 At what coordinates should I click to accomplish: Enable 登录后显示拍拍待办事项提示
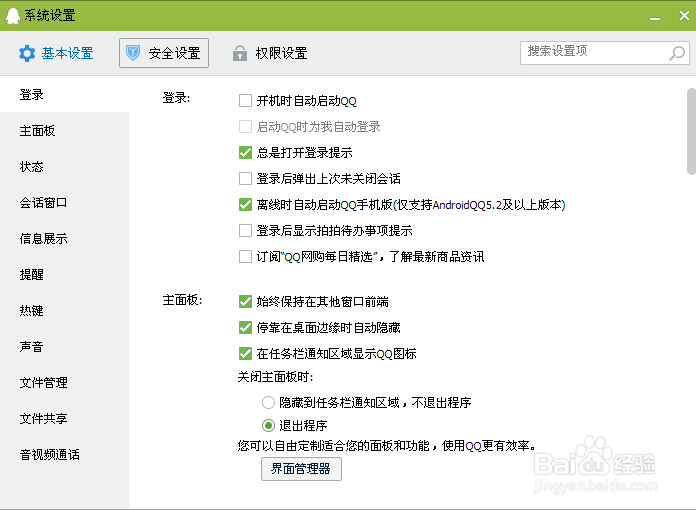pyautogui.click(x=245, y=230)
